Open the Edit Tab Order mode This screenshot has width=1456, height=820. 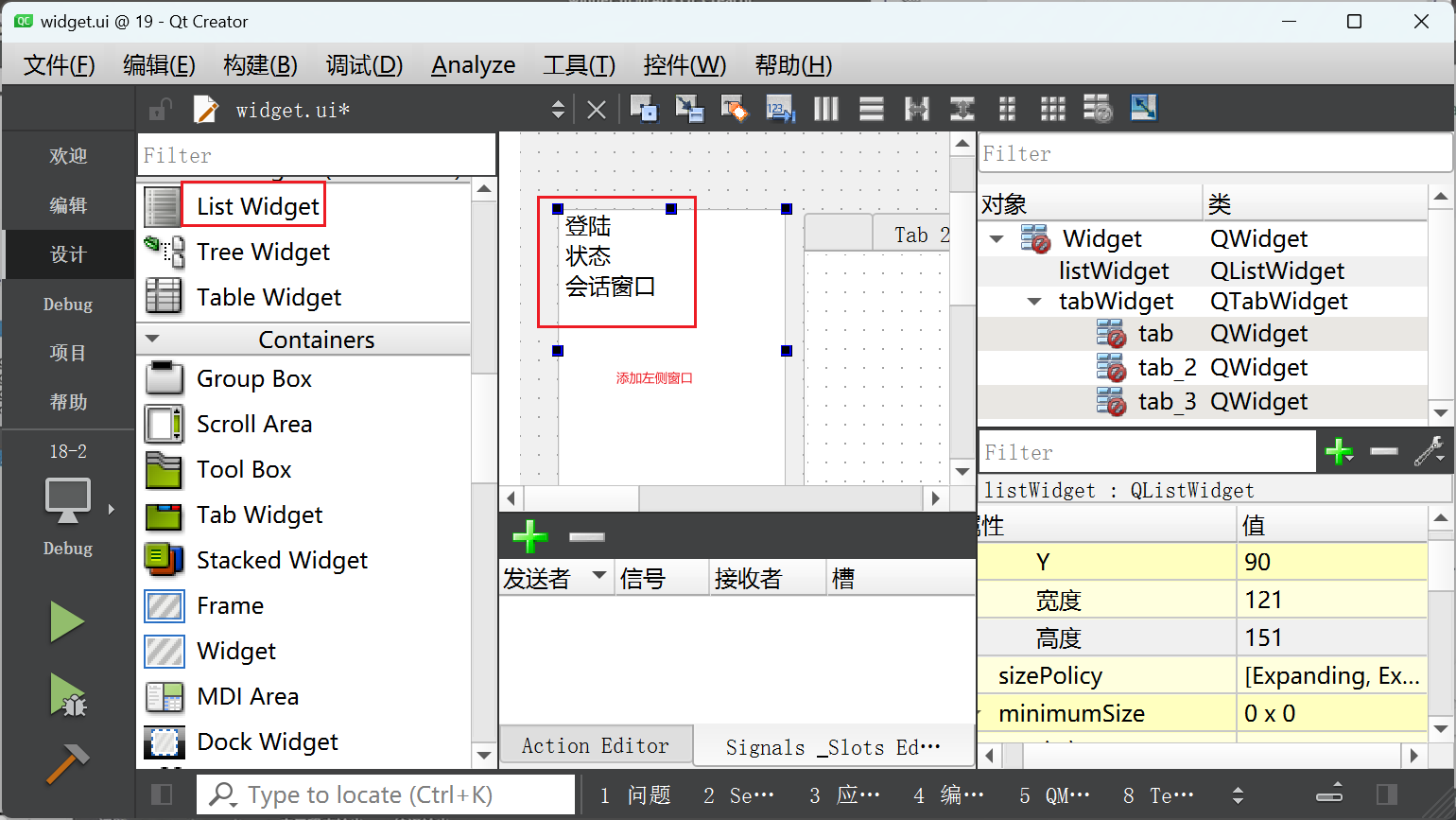tap(780, 108)
